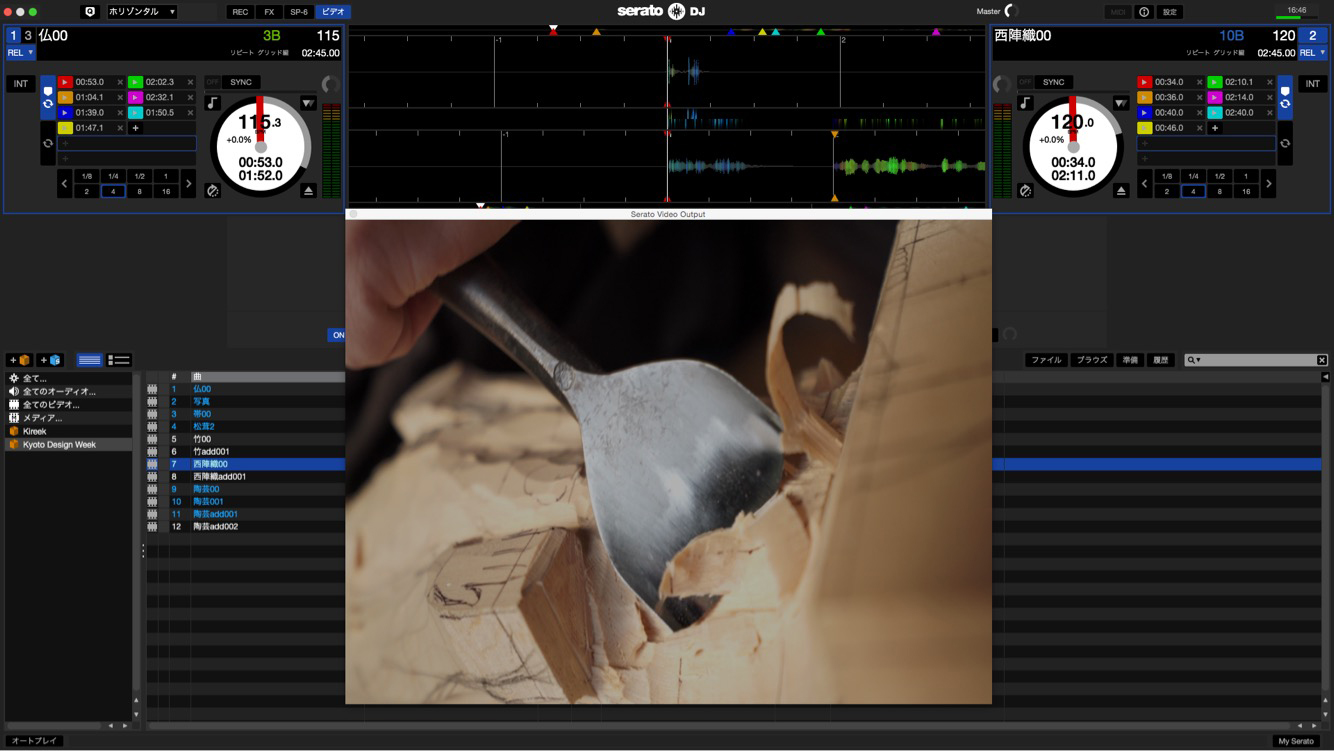Open the FX panel tab
The width and height of the screenshot is (1334, 751).
[x=269, y=12]
